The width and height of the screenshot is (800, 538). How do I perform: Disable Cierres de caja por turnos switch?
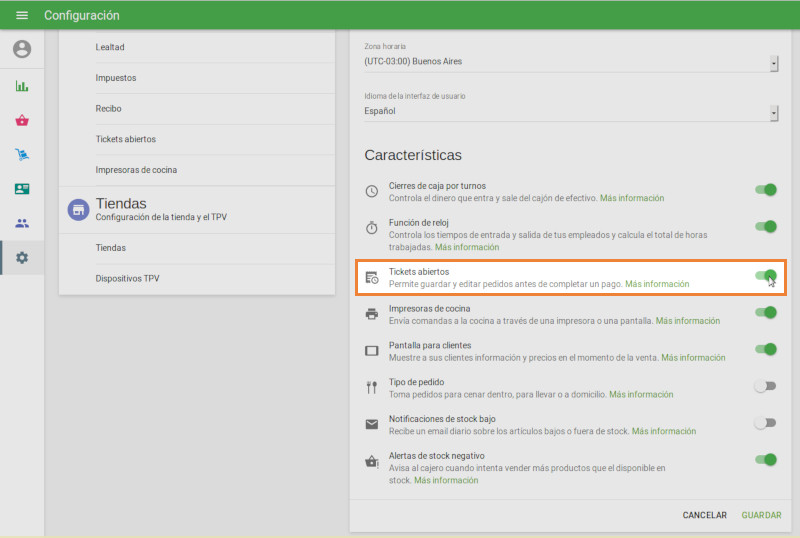click(765, 190)
